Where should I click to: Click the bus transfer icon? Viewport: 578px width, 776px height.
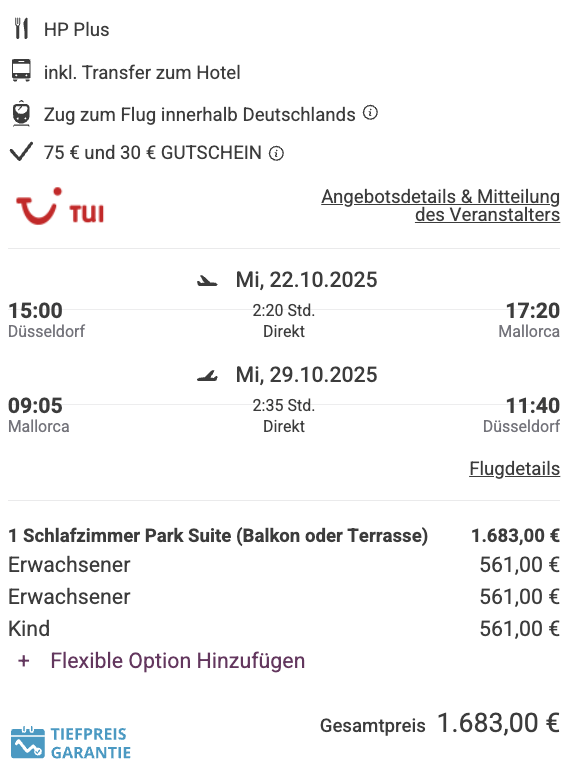coord(21,71)
